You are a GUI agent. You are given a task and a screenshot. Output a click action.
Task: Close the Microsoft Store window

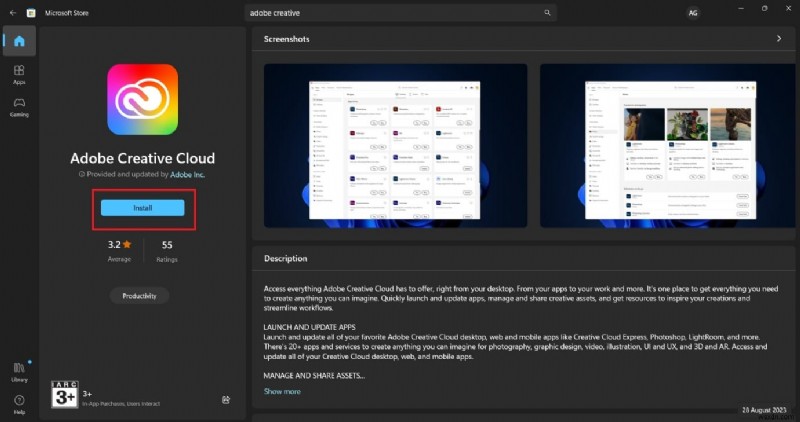[x=788, y=8]
